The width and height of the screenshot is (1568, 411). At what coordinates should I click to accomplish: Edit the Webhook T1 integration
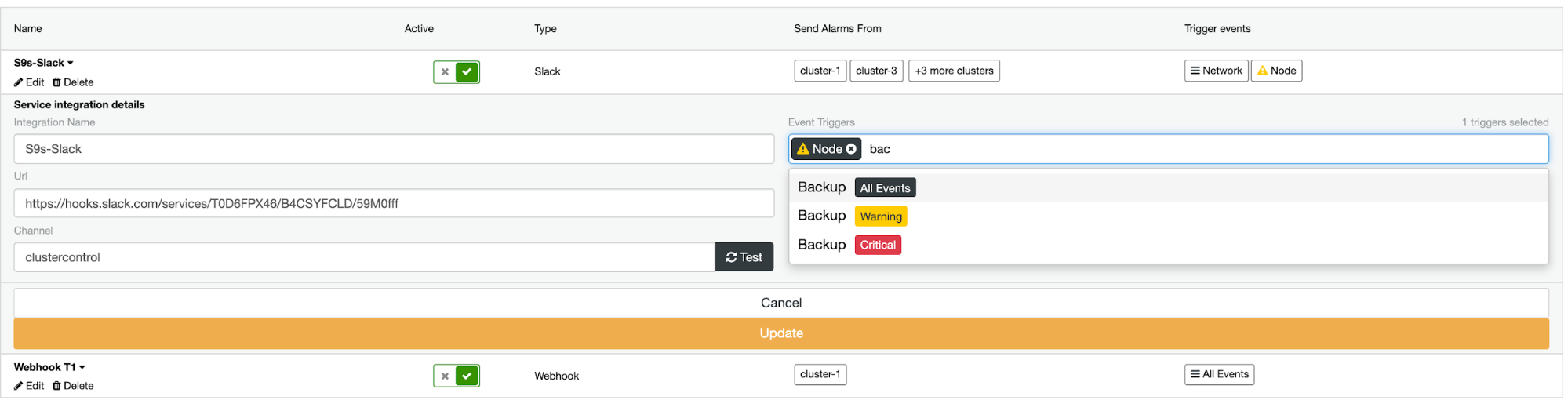pos(29,386)
